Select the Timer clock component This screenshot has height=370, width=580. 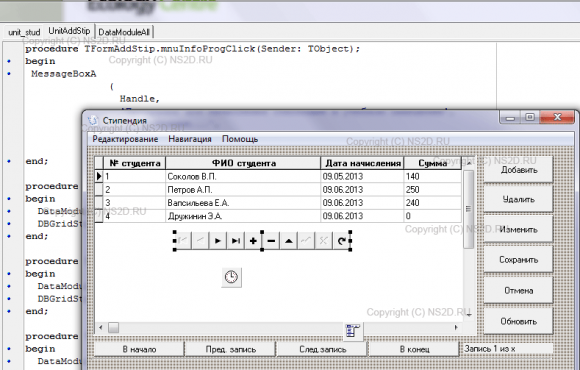pyautogui.click(x=232, y=277)
